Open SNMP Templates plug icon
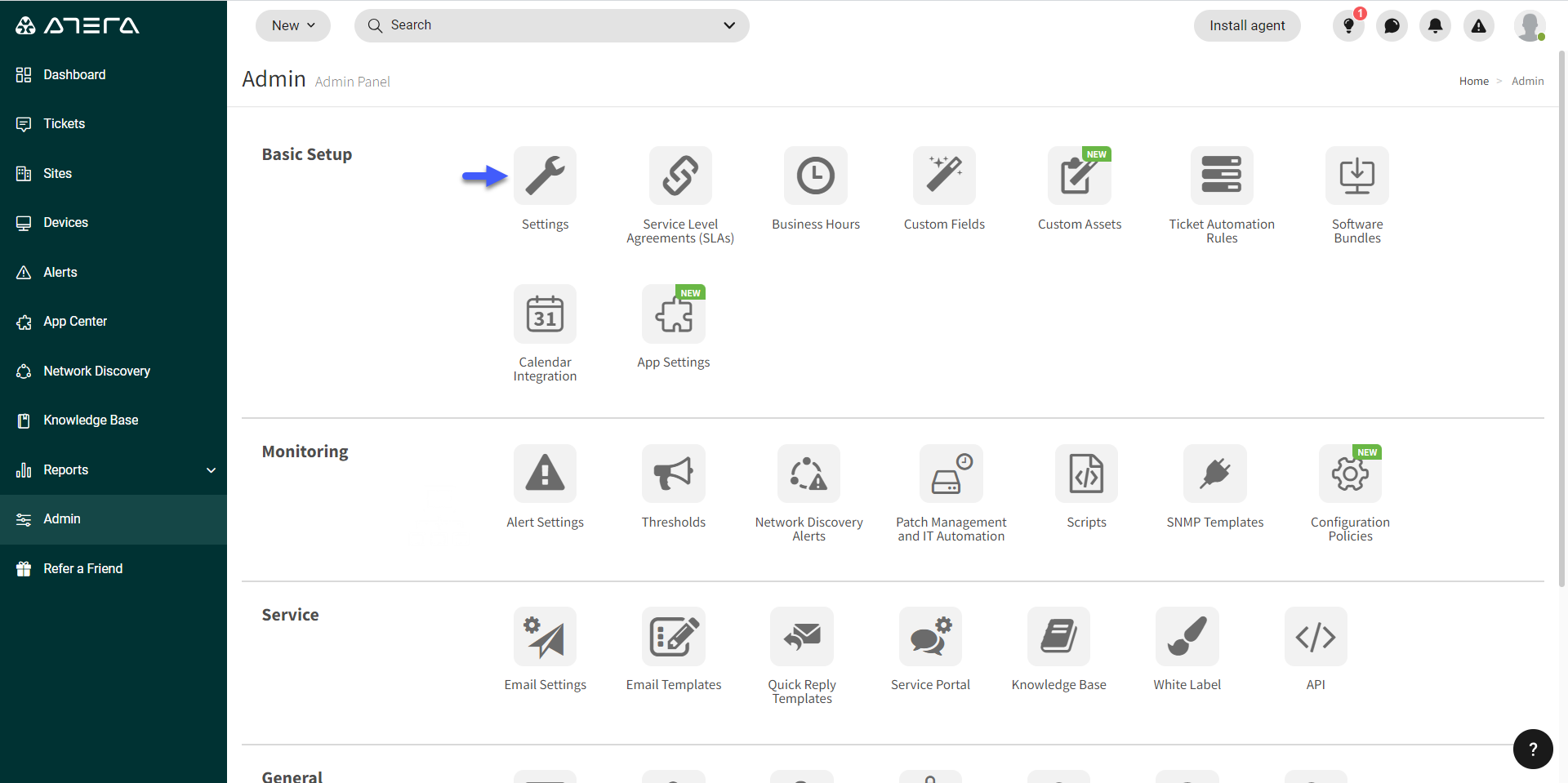 pos(1215,474)
